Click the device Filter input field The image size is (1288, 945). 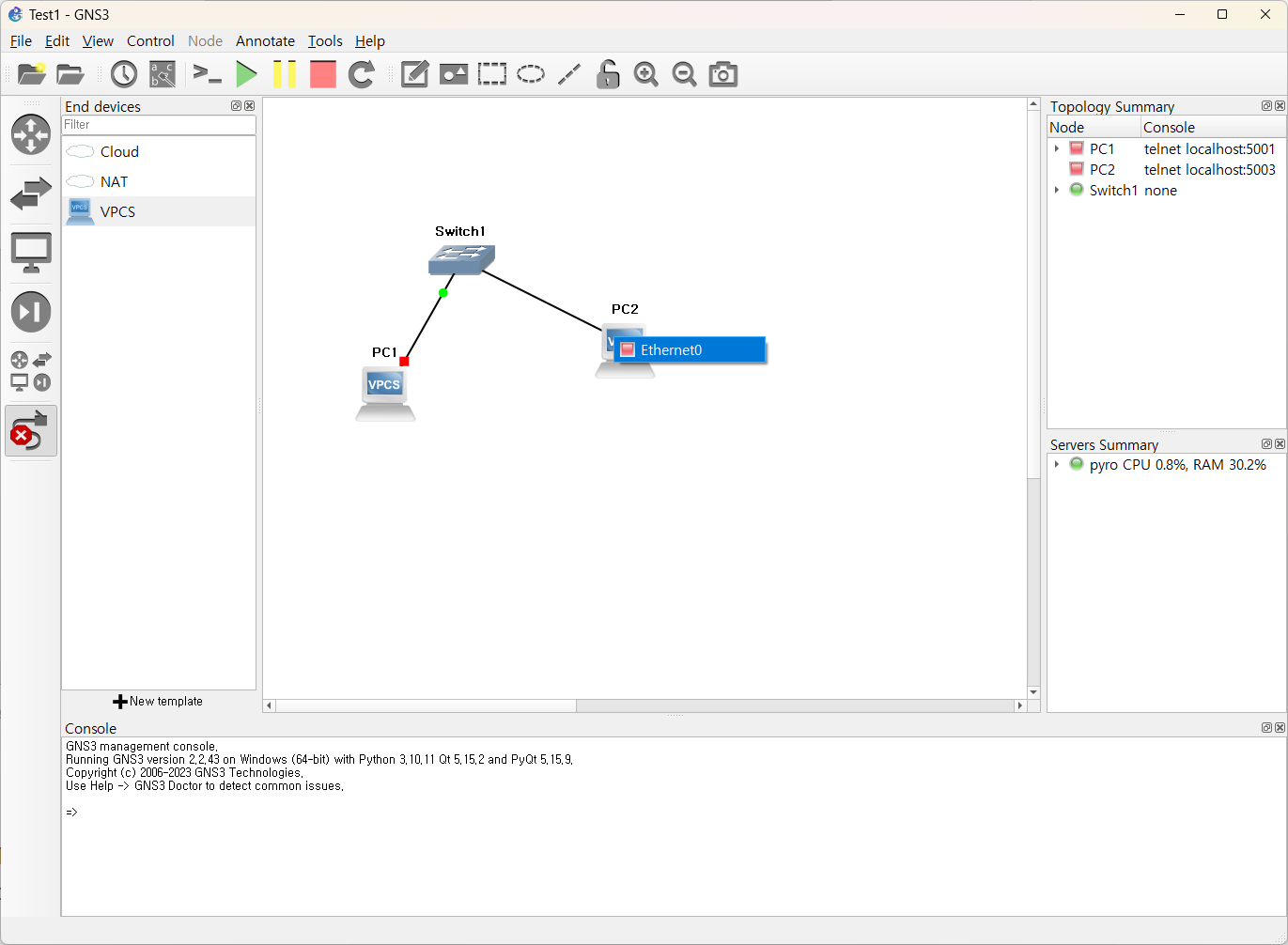[159, 124]
